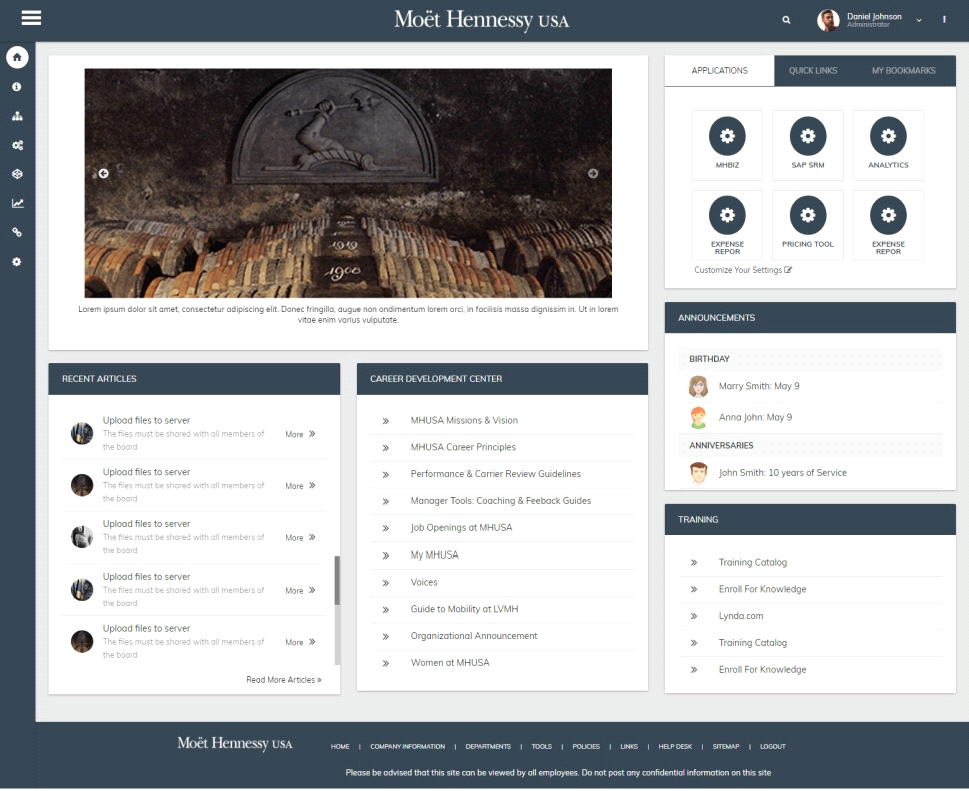The height and width of the screenshot is (791, 969).
Task: Open Guide to Mobility at LVMH
Action: point(464,609)
